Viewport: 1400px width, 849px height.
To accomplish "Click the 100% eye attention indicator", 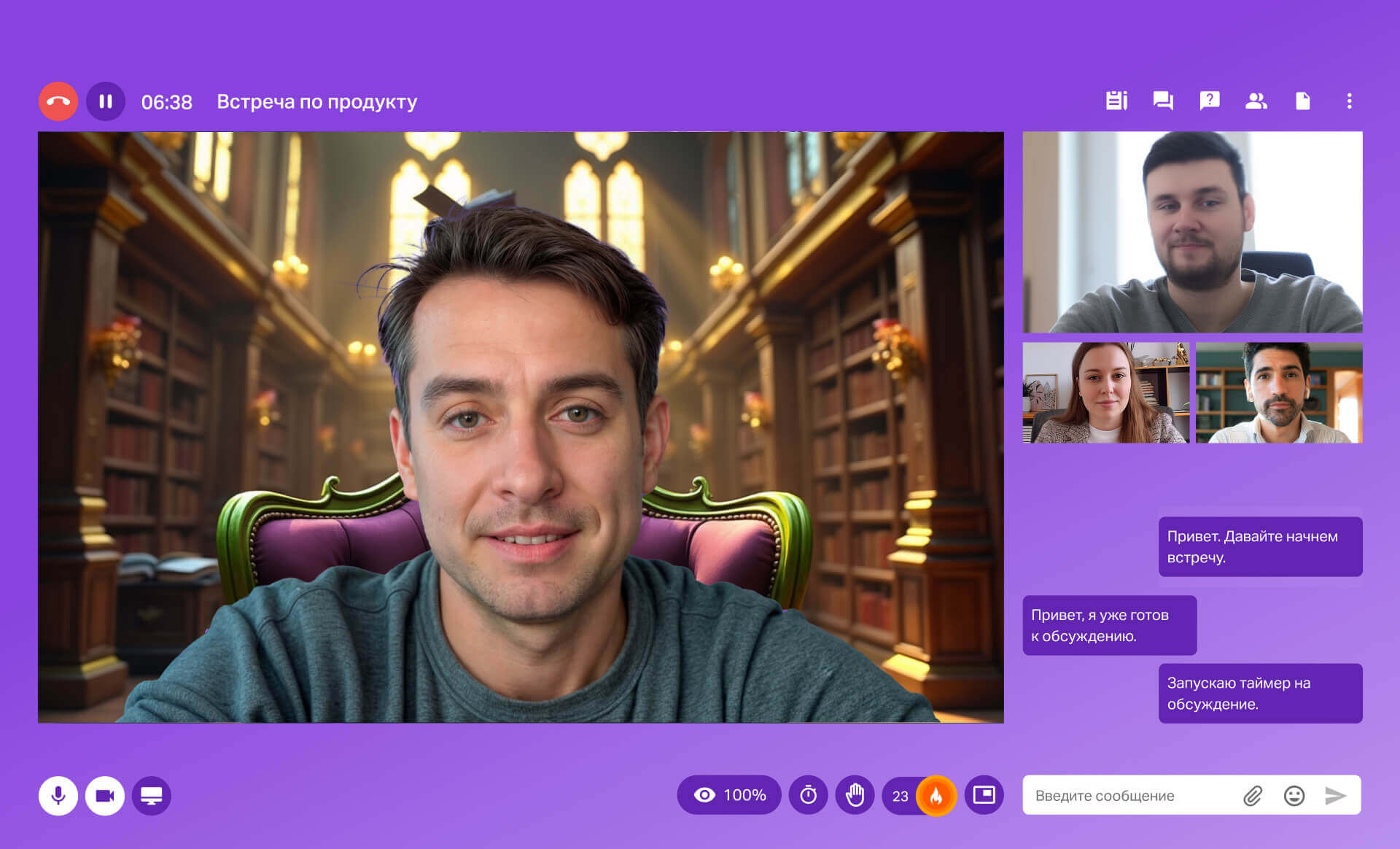I will [729, 795].
